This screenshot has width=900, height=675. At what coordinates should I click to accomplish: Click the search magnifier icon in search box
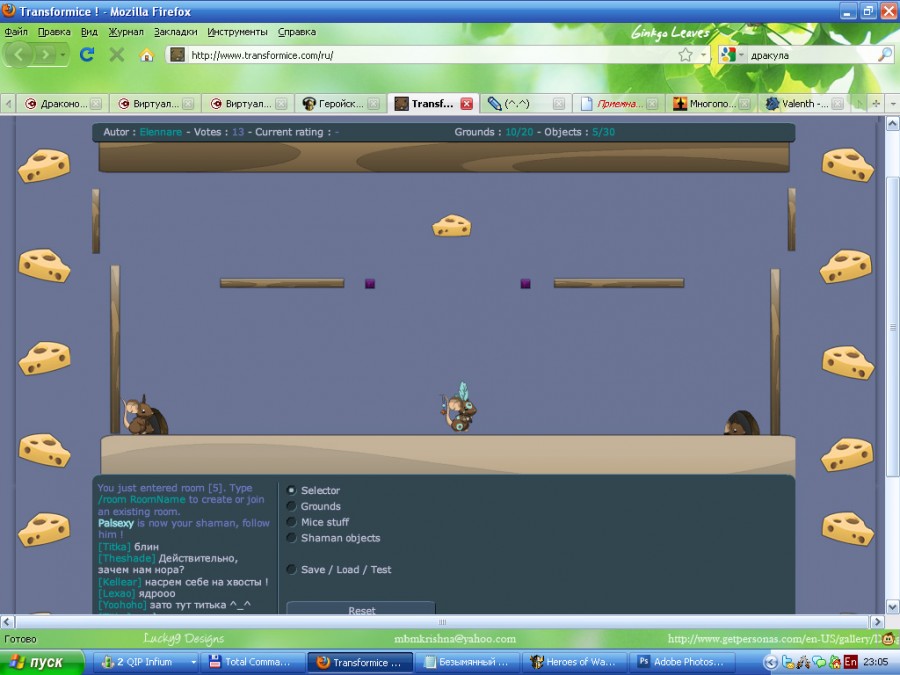tap(885, 55)
